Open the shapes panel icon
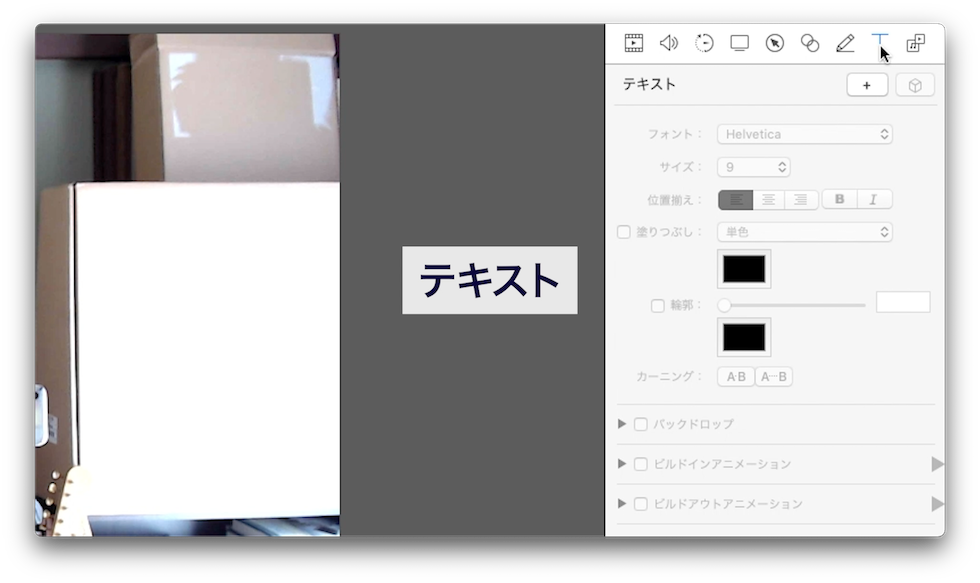The image size is (980, 583). tap(810, 43)
